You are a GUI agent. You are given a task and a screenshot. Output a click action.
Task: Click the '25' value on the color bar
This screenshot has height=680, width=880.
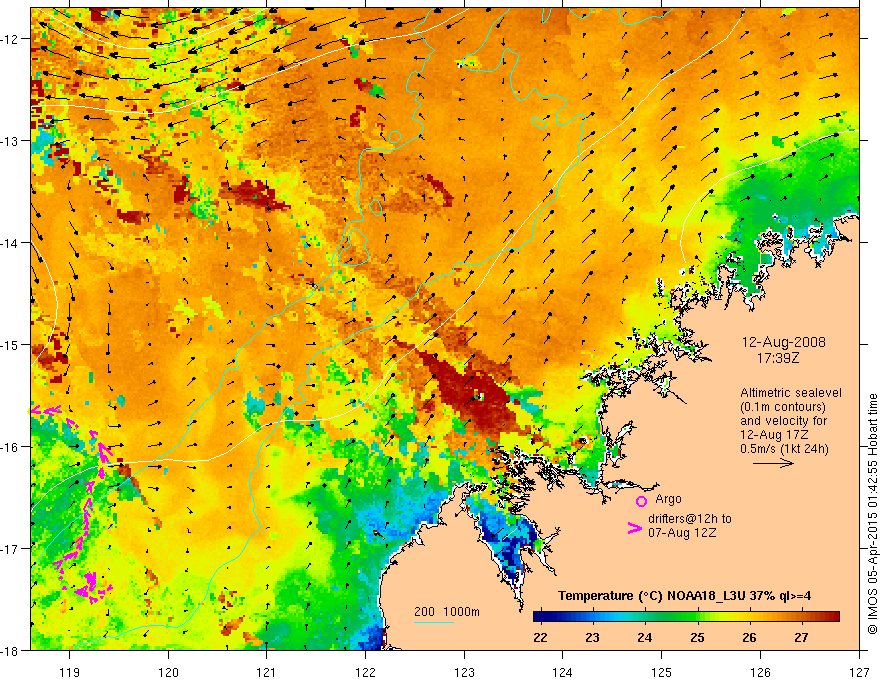coord(697,637)
